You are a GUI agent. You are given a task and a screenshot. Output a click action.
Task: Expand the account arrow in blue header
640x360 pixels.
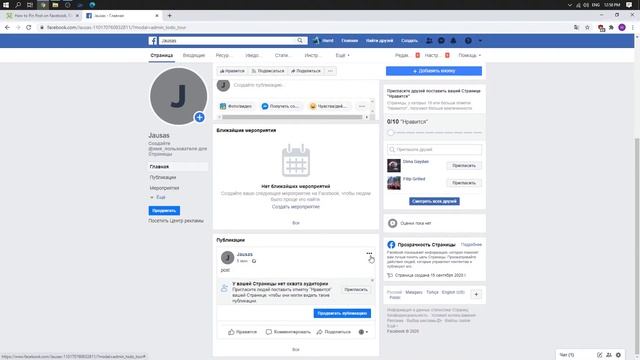coord(480,41)
